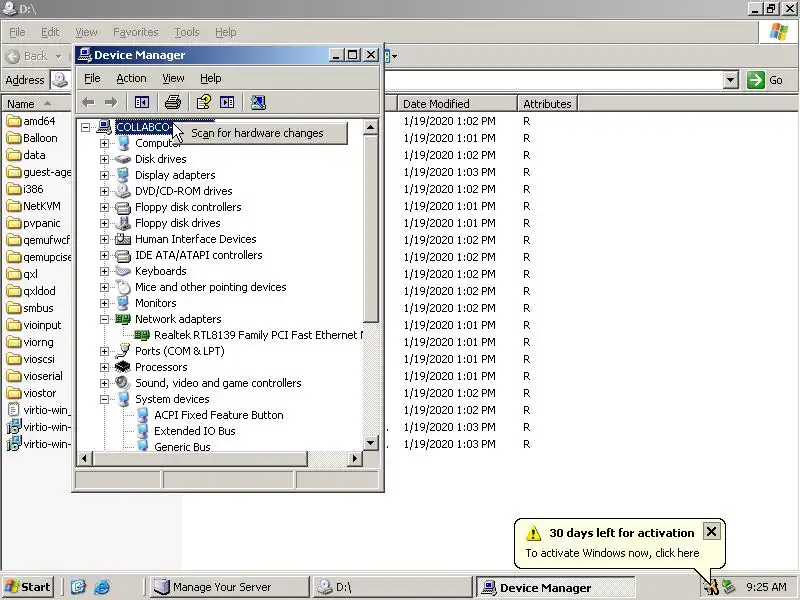Viewport: 800px width, 600px height.
Task: Select the Balloon folder in D:\ window
Action: pos(32,138)
